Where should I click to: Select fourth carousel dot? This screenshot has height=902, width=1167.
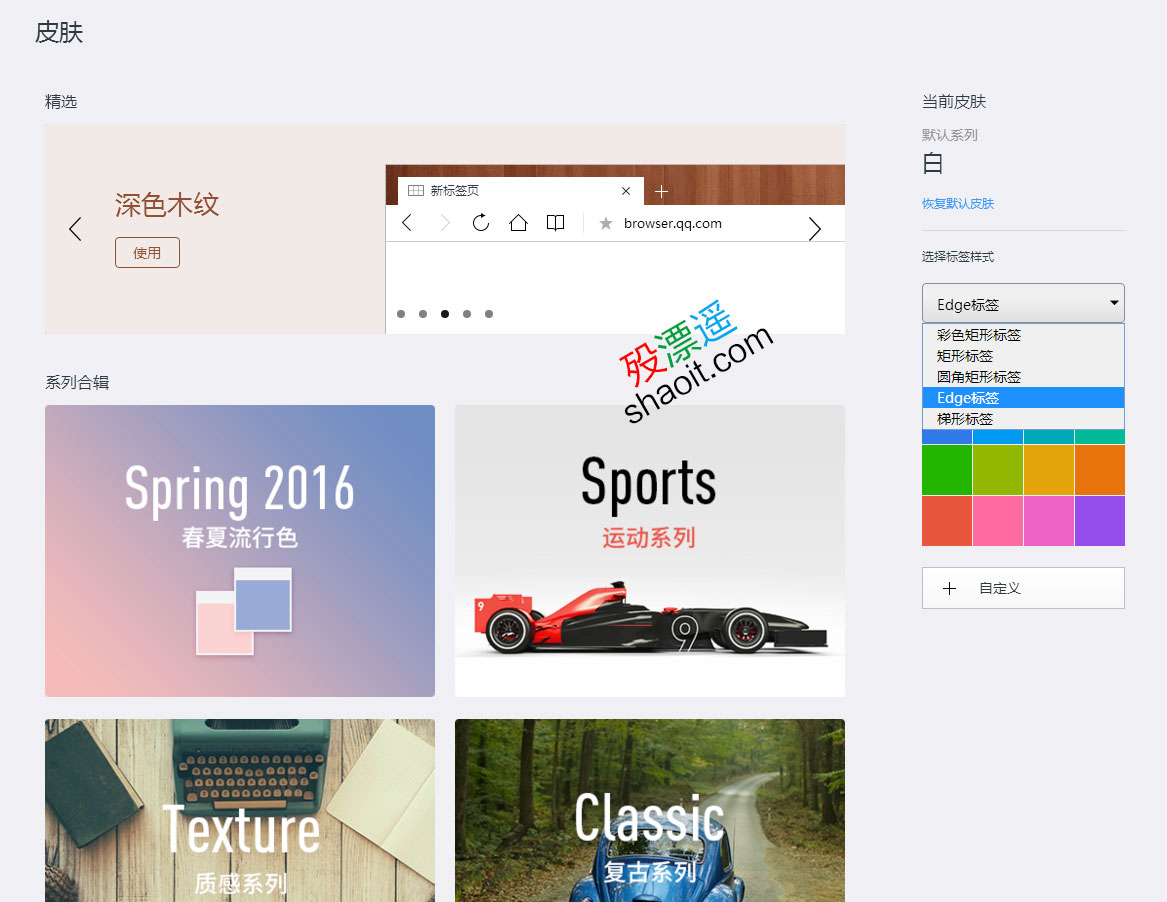(x=467, y=314)
